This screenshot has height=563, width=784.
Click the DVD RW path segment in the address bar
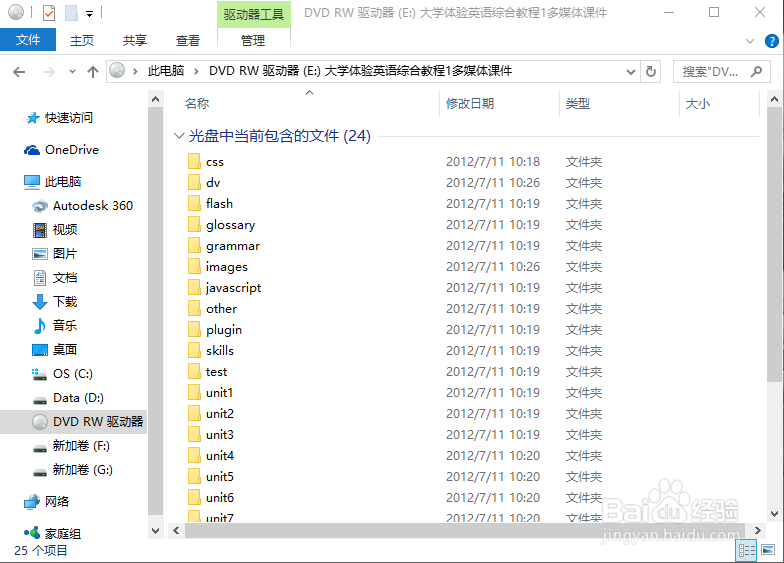tap(360, 71)
